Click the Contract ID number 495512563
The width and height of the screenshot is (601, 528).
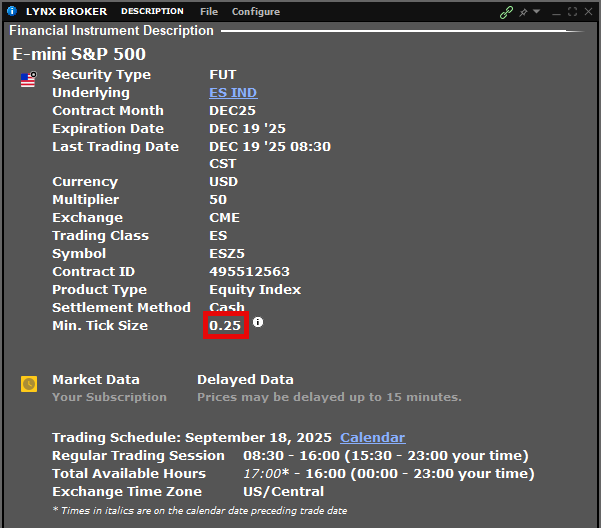(x=249, y=272)
